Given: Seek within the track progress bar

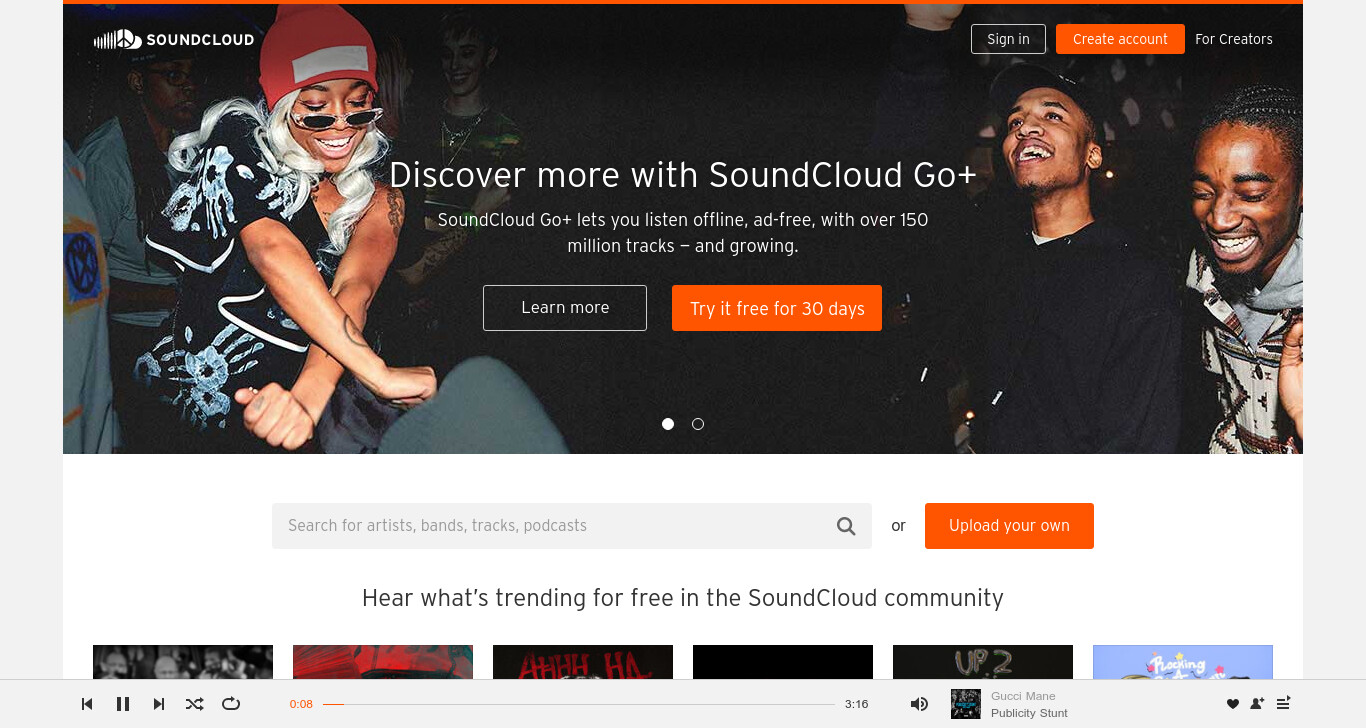Looking at the screenshot, I should click(x=579, y=704).
